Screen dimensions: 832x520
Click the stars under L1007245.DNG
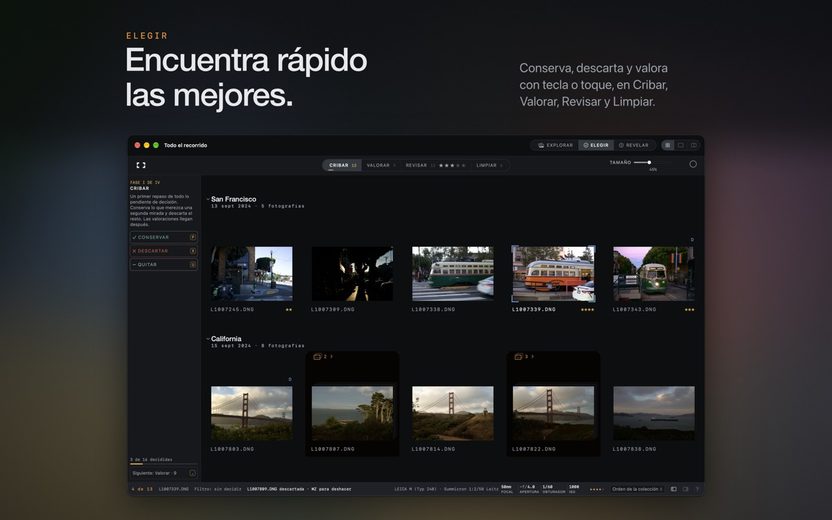(x=289, y=309)
